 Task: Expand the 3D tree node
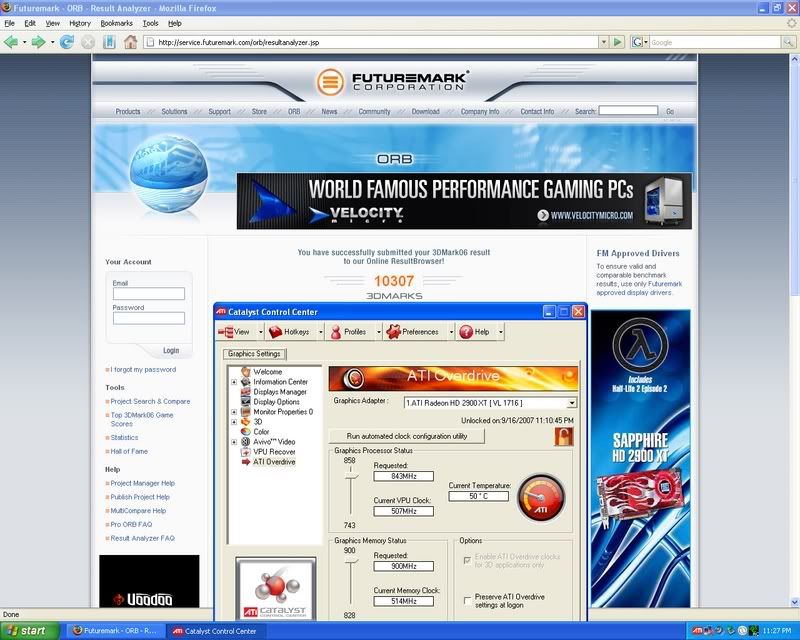(234, 422)
